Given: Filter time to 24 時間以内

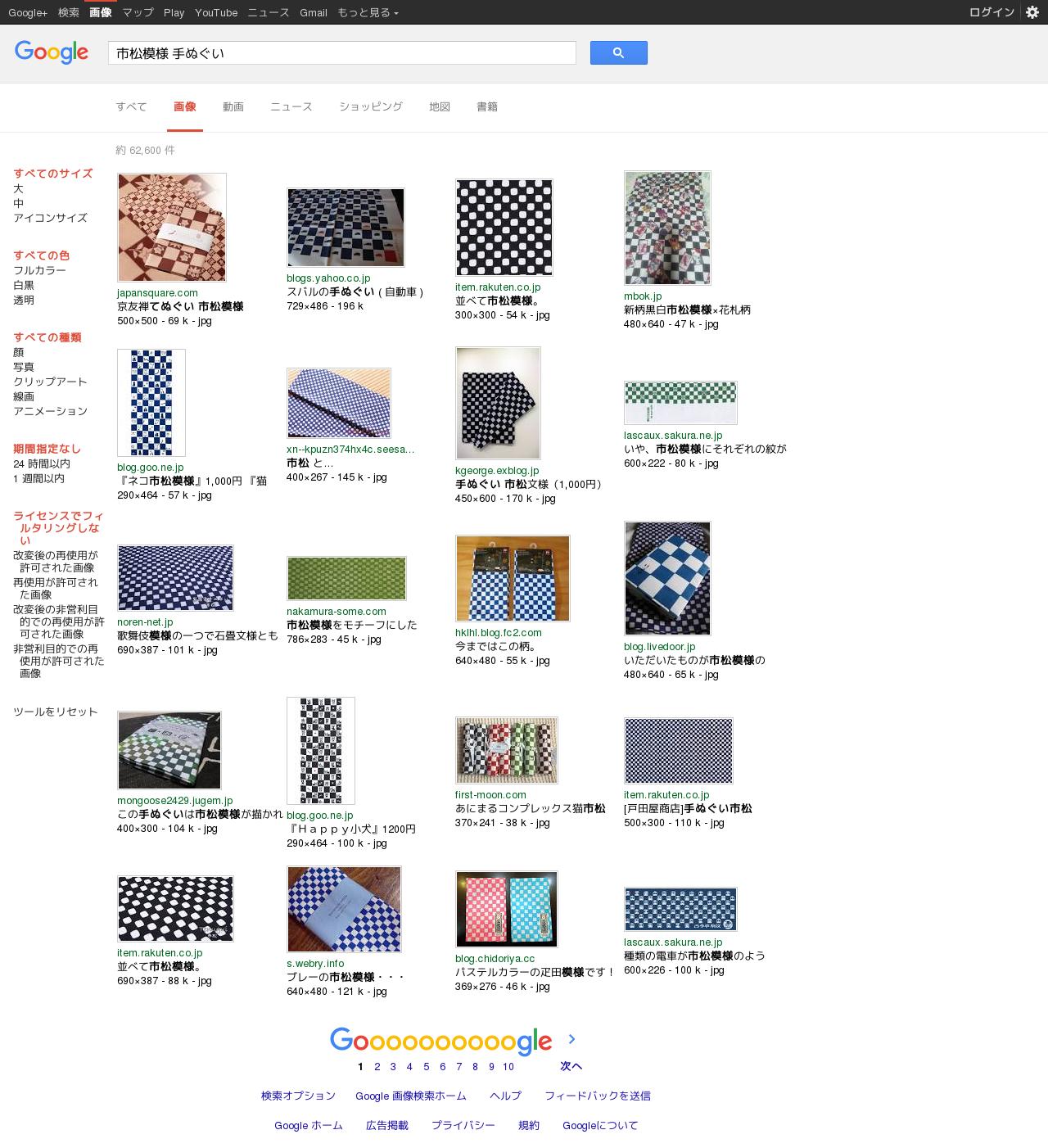Looking at the screenshot, I should click(42, 463).
